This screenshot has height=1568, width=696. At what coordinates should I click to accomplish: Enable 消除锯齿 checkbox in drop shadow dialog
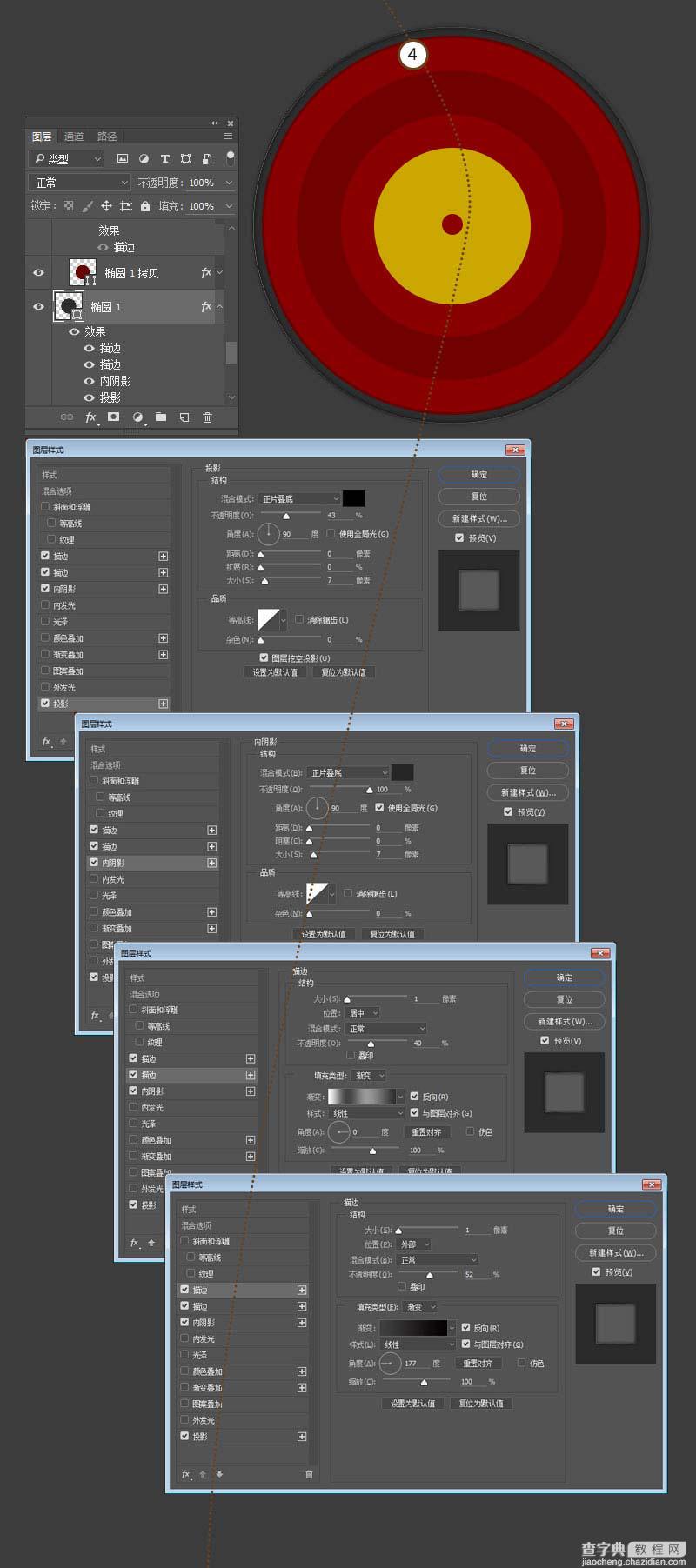[x=299, y=620]
